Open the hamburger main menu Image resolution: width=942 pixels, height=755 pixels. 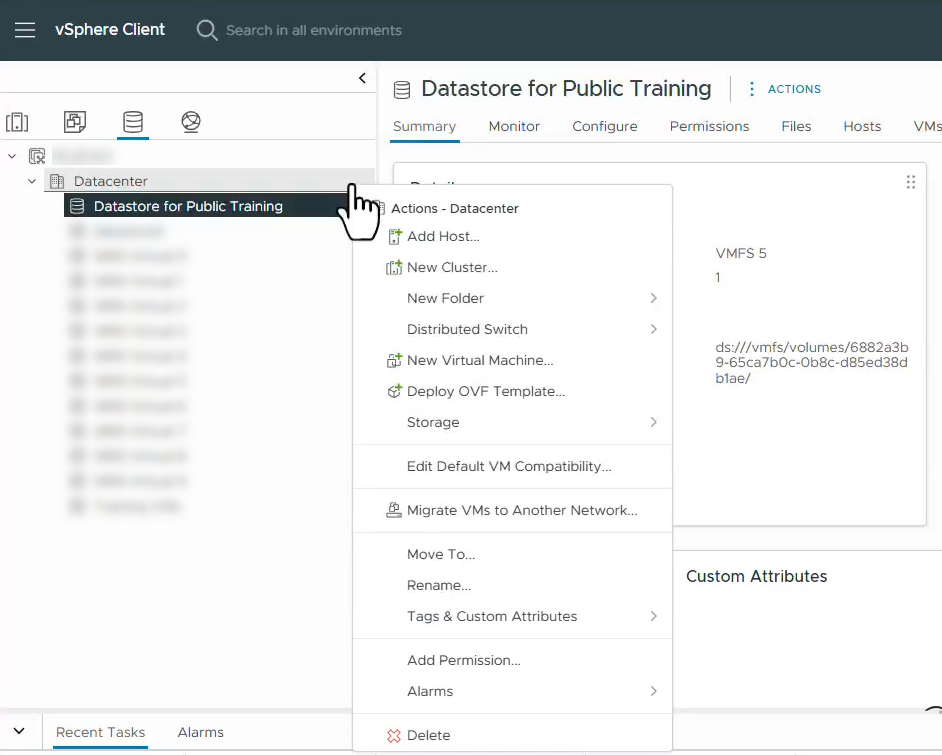[25, 30]
